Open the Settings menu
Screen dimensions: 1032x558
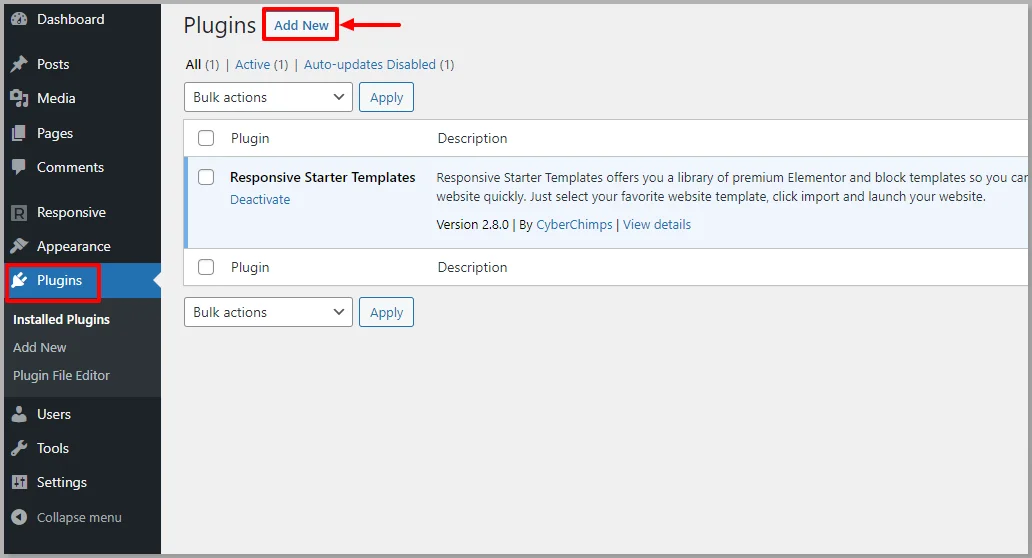(x=62, y=482)
